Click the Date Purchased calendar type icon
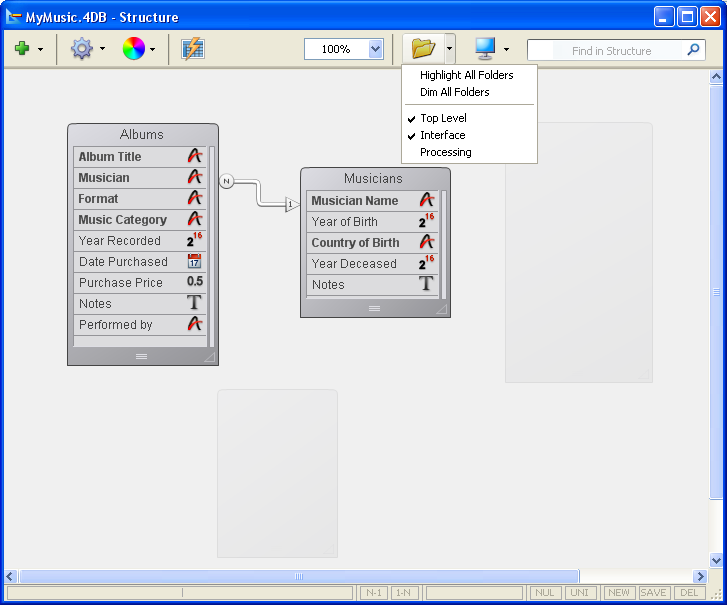The width and height of the screenshot is (727, 605). coord(194,262)
